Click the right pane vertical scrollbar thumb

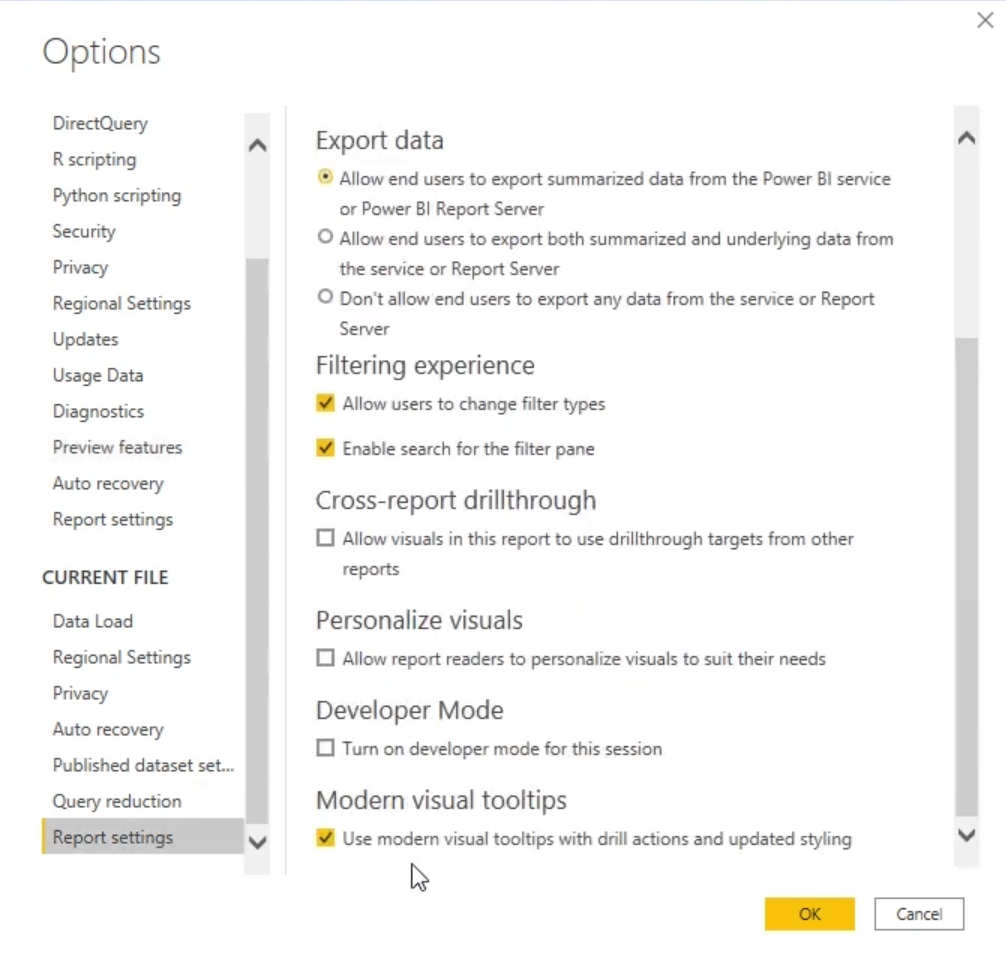point(966,575)
